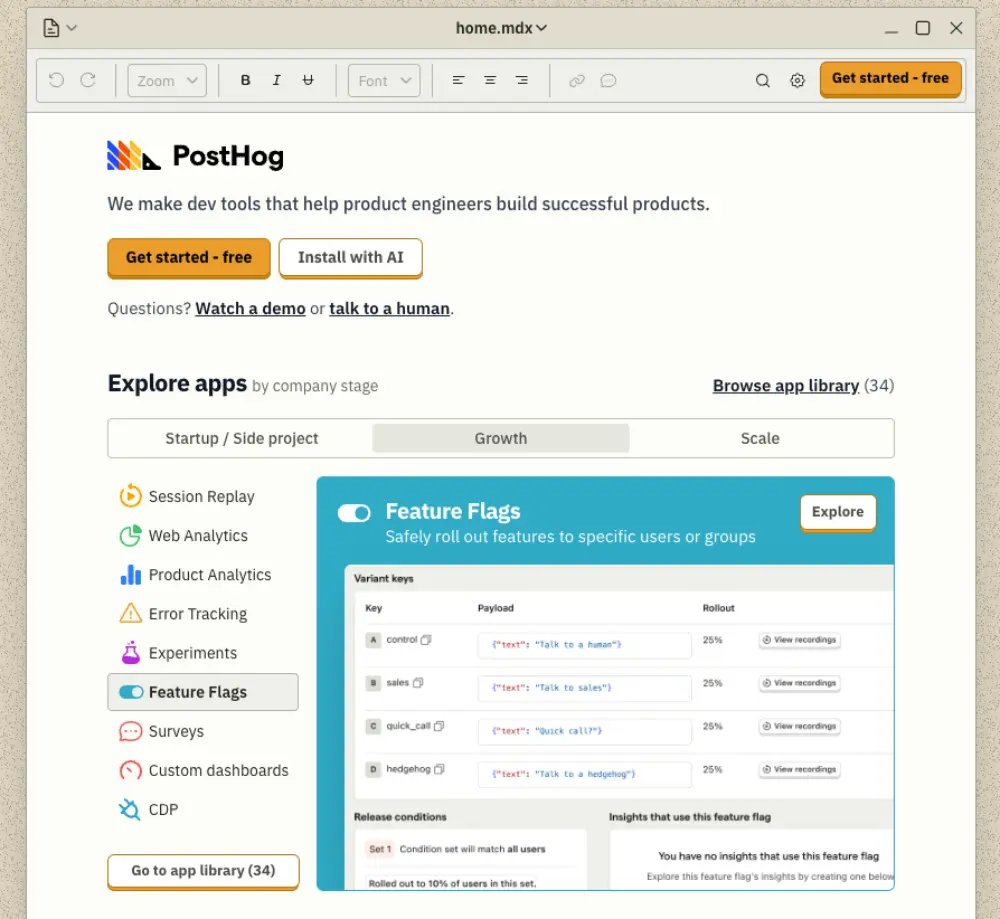Open the Font dropdown

coord(383,80)
